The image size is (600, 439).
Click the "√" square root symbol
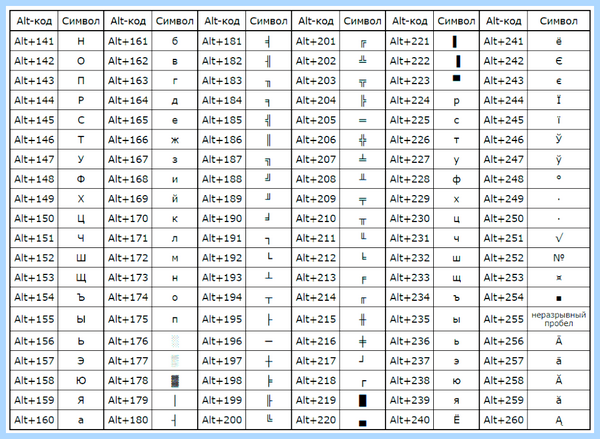(x=559, y=238)
